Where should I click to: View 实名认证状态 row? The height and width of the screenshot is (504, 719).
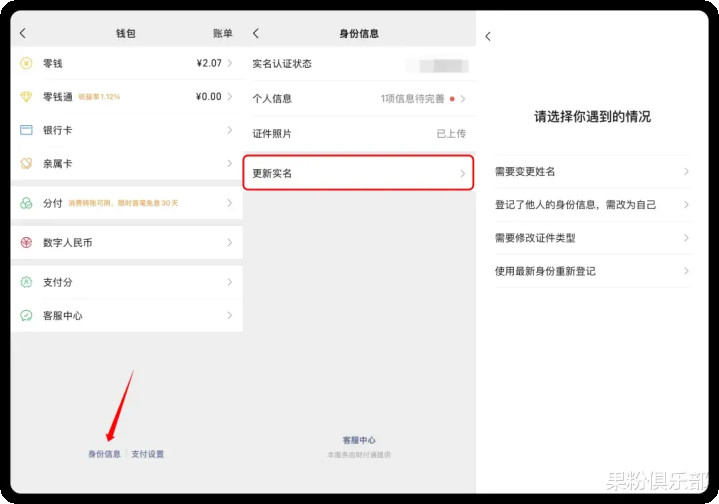(x=360, y=64)
